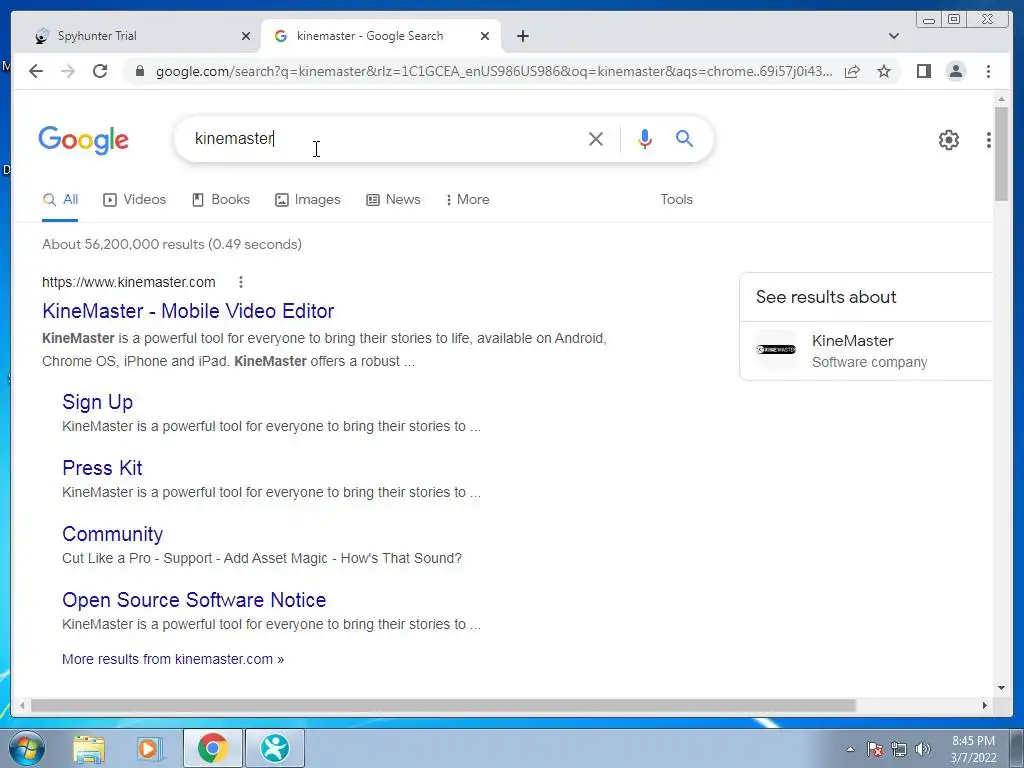
Task: Switch to the Spyhunter Trial tab
Action: (x=136, y=36)
